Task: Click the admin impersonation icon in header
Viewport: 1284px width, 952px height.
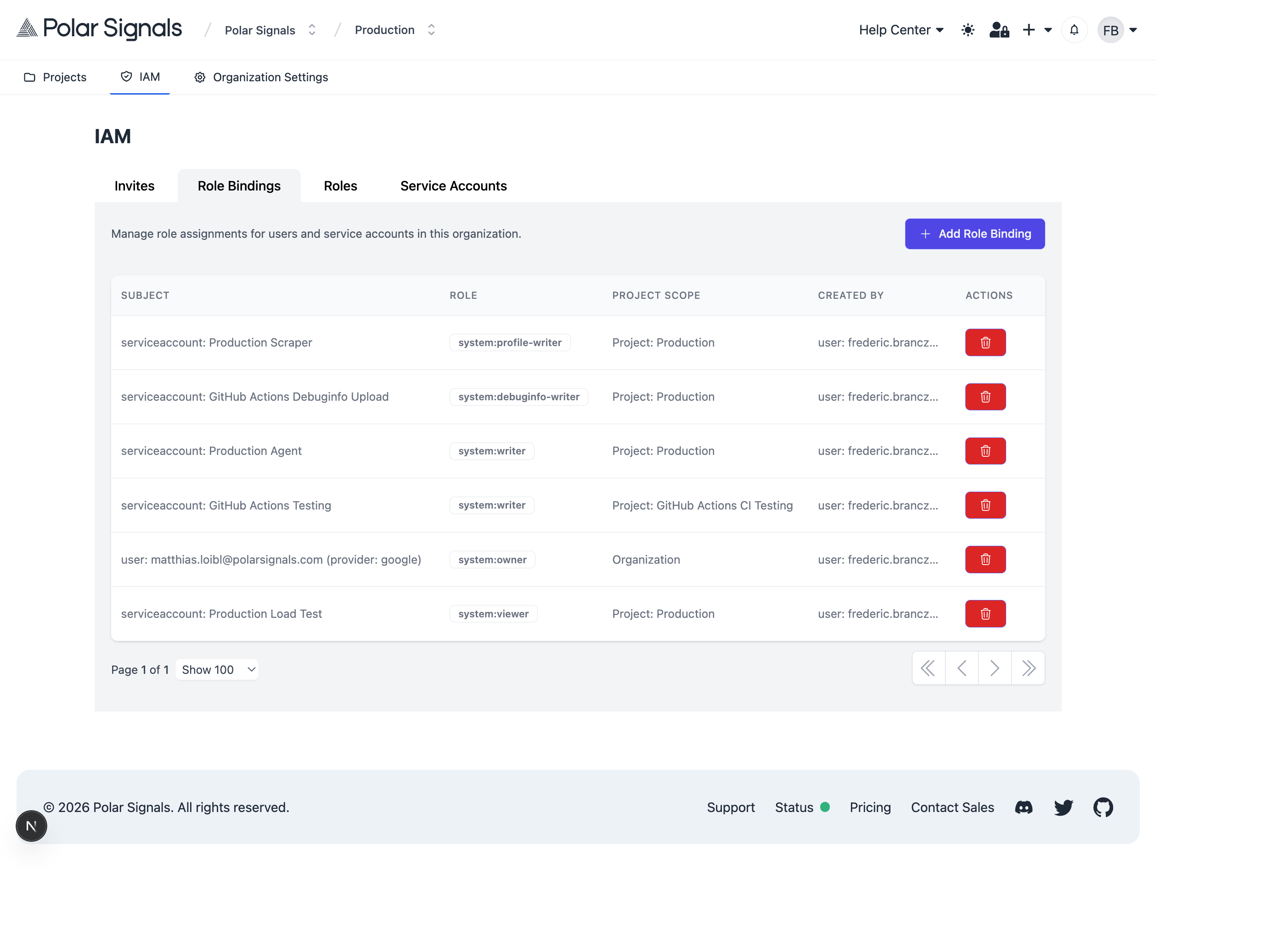Action: pos(999,29)
